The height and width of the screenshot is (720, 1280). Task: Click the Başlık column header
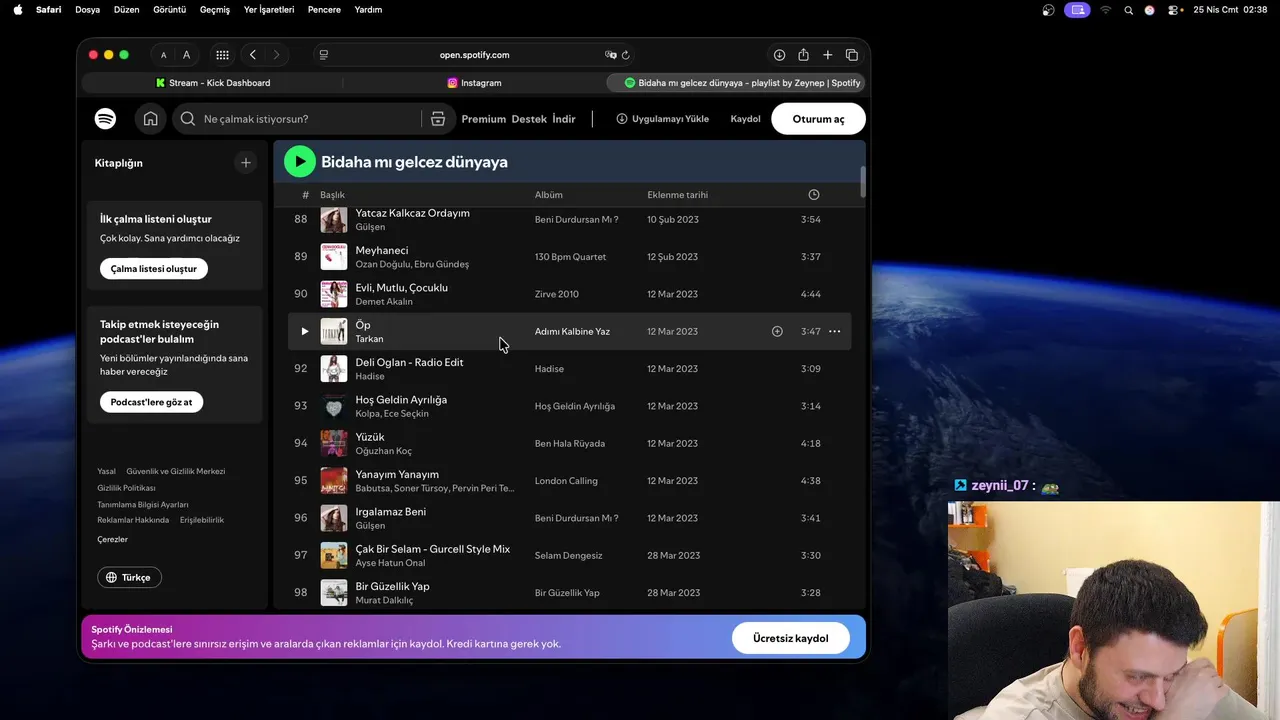(x=332, y=195)
